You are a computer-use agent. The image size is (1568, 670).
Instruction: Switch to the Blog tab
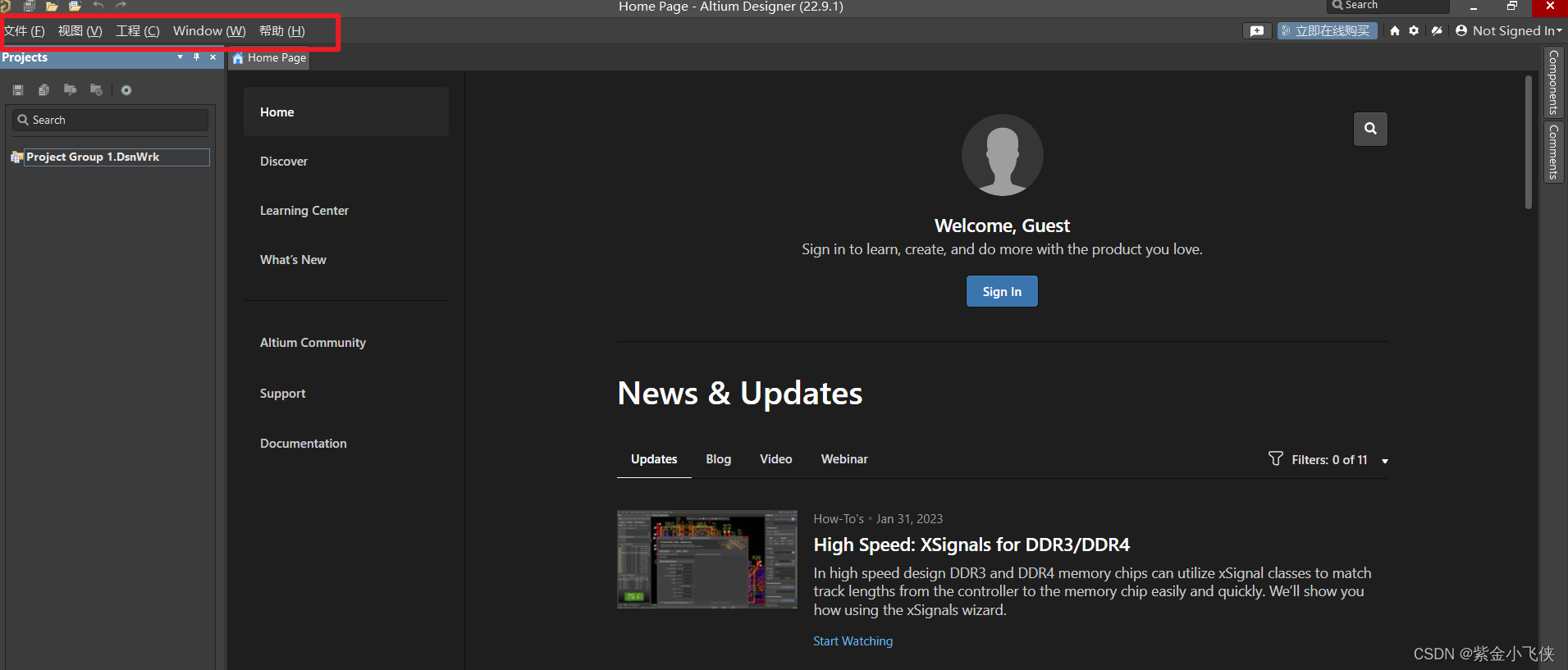[x=718, y=459]
